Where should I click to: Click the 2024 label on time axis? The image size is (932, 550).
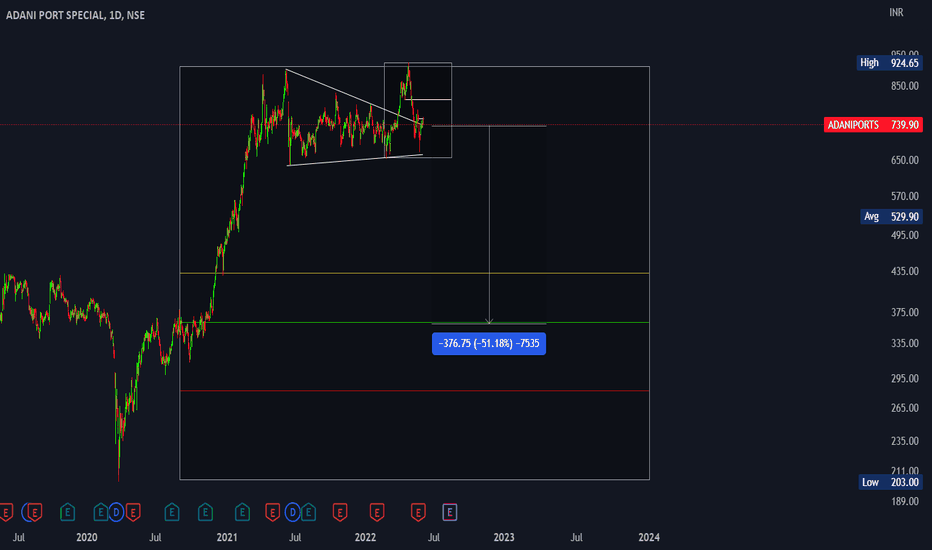(x=649, y=538)
